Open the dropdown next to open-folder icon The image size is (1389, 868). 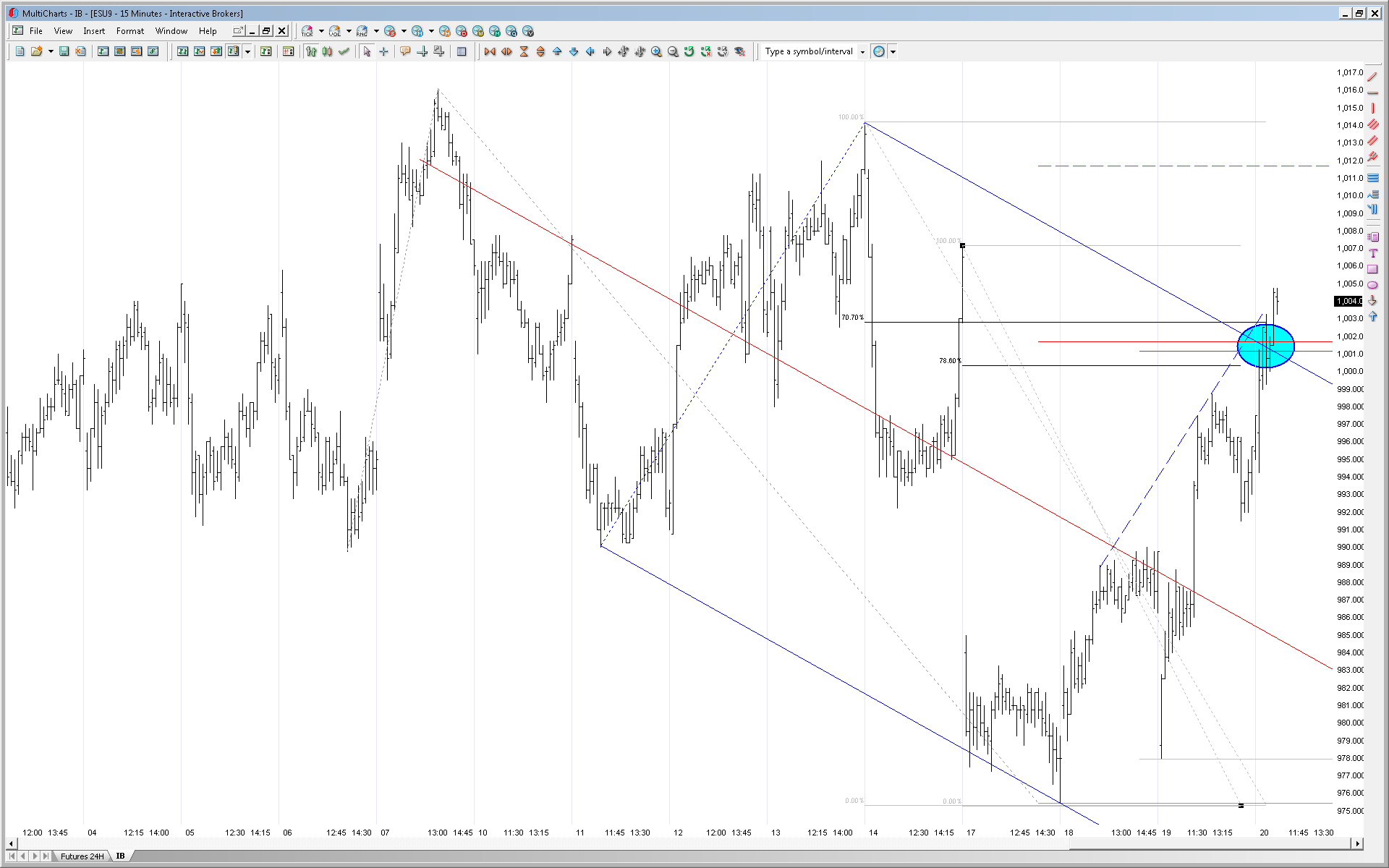click(51, 51)
